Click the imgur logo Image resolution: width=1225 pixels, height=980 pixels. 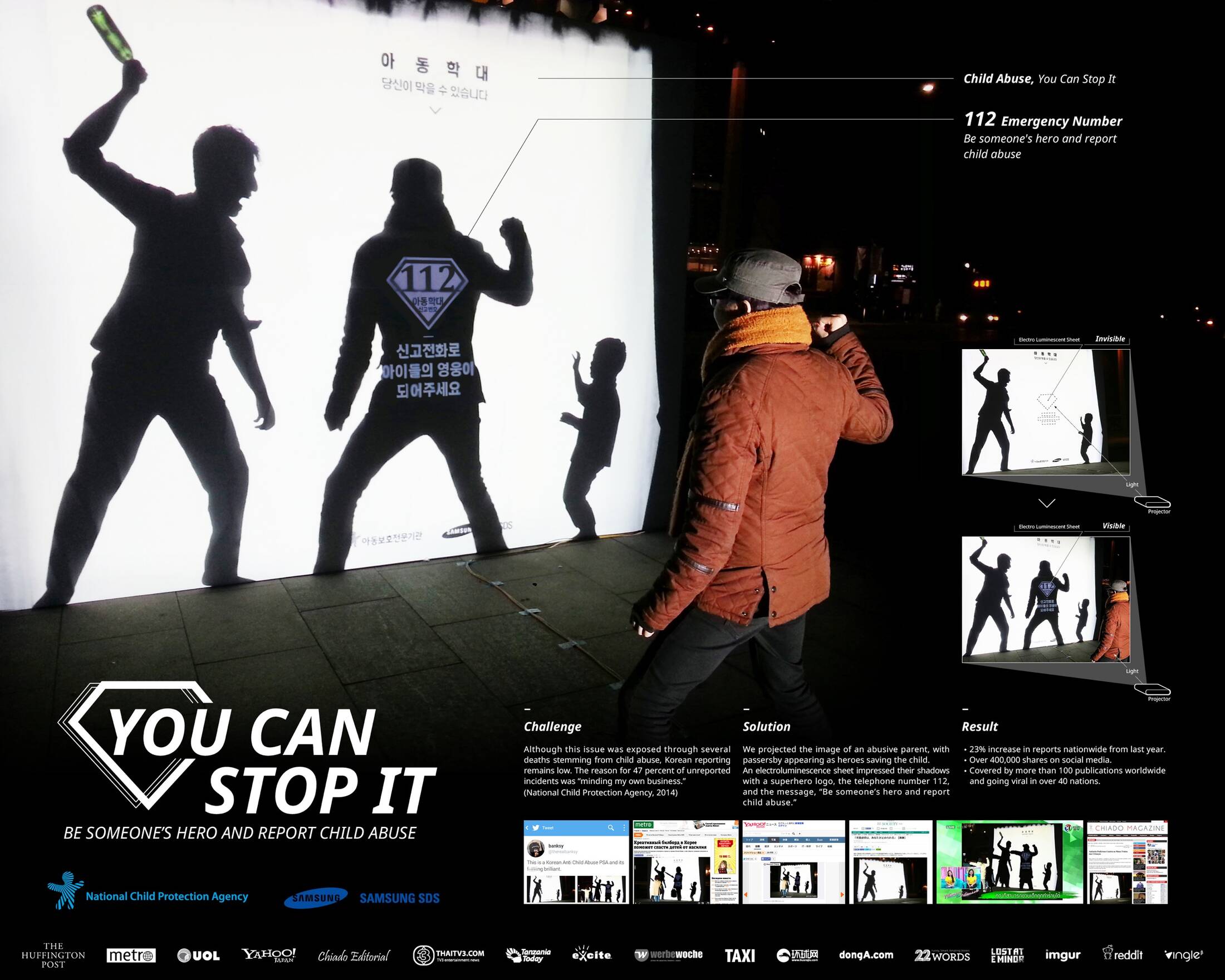(x=1062, y=955)
